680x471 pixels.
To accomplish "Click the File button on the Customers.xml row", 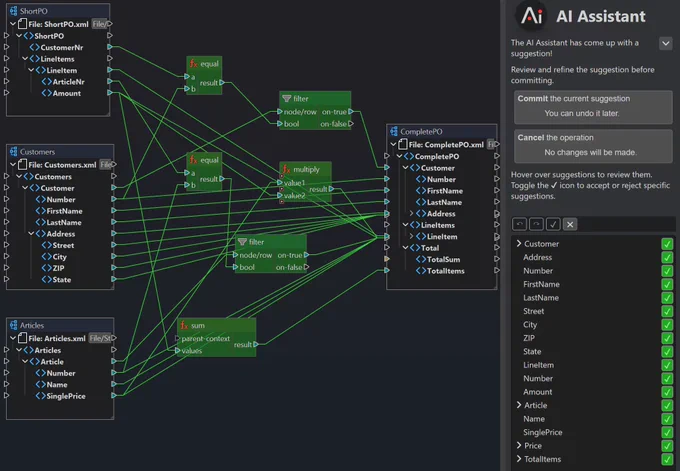I will coord(105,165).
